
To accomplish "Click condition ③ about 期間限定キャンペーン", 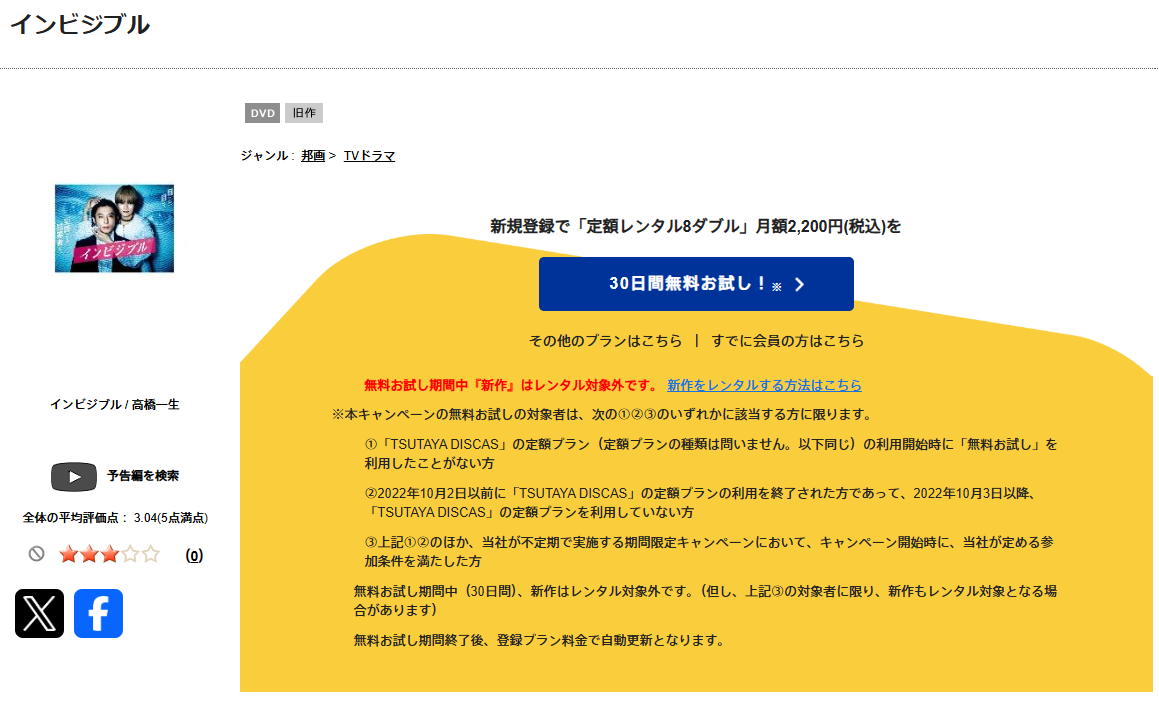I will coord(709,551).
